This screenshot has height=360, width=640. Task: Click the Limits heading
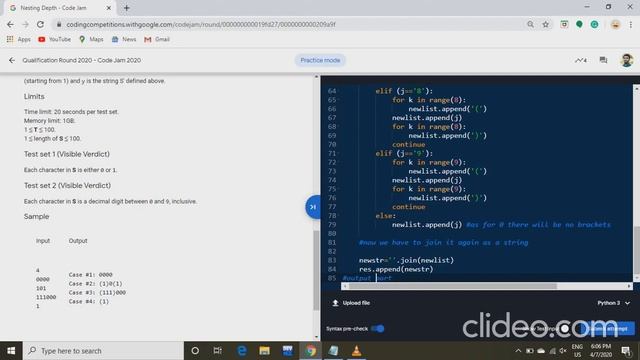[x=34, y=96]
